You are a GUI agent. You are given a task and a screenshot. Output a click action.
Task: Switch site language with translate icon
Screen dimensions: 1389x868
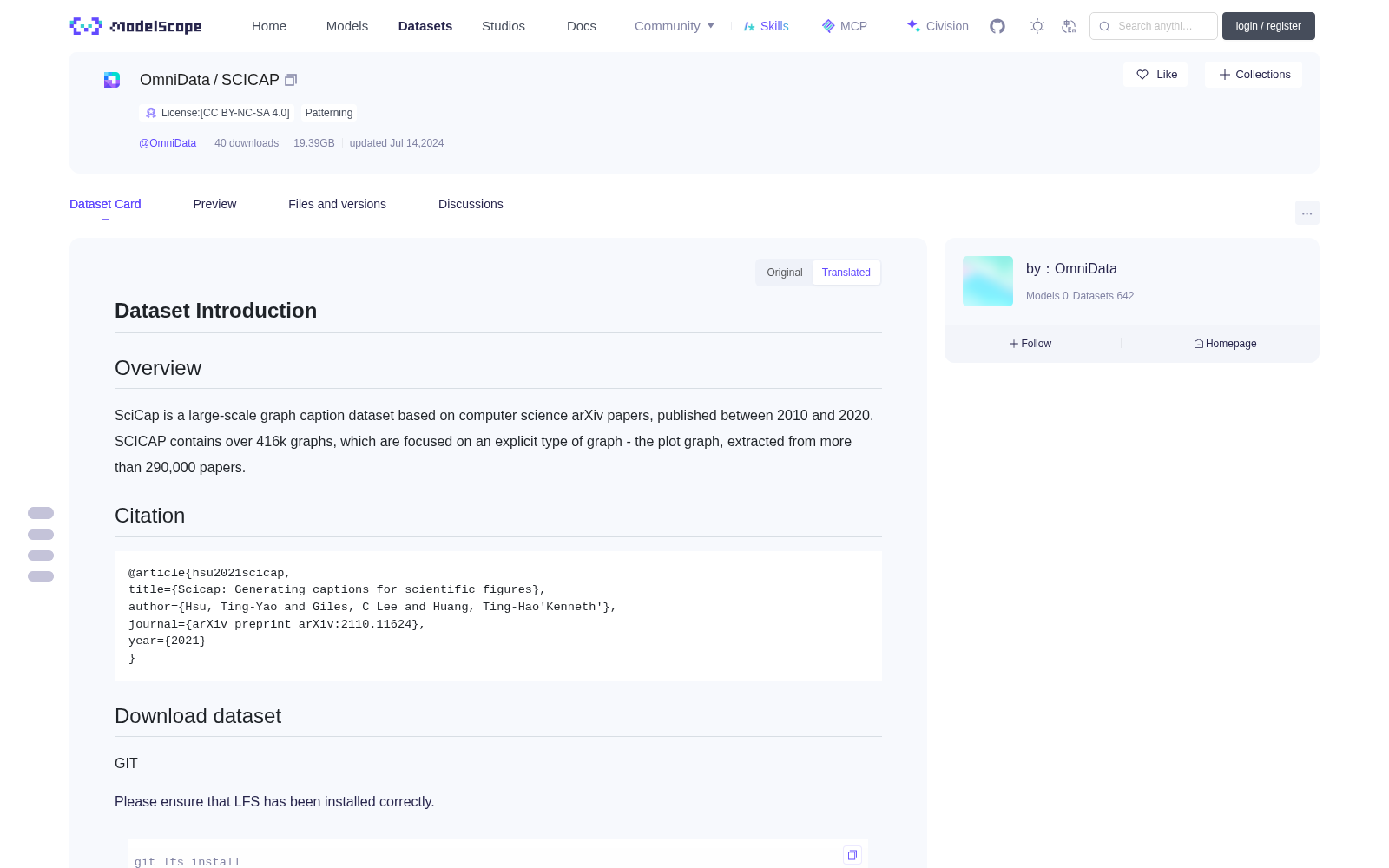coord(1069,26)
